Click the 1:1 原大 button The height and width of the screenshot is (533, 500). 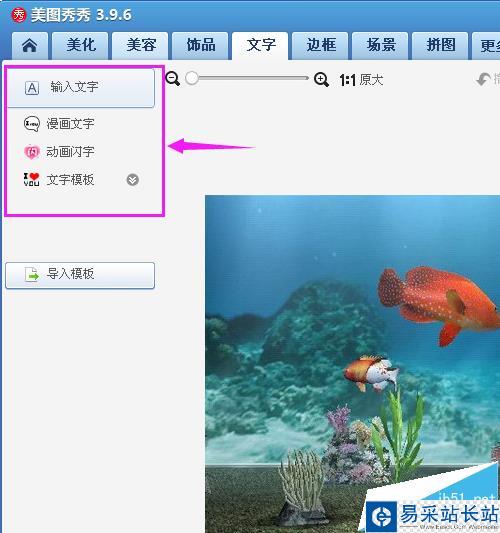(x=361, y=80)
